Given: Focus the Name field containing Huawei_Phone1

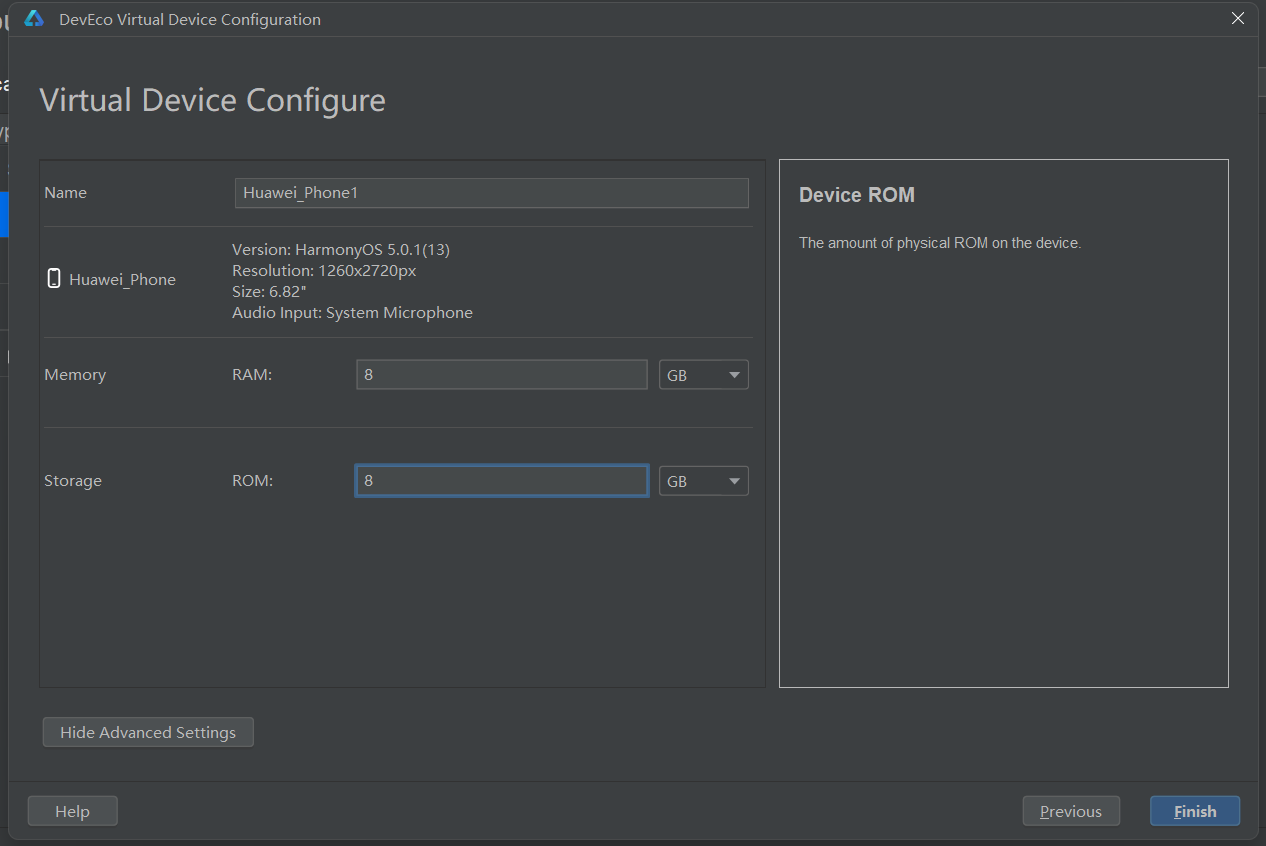Looking at the screenshot, I should 491,193.
